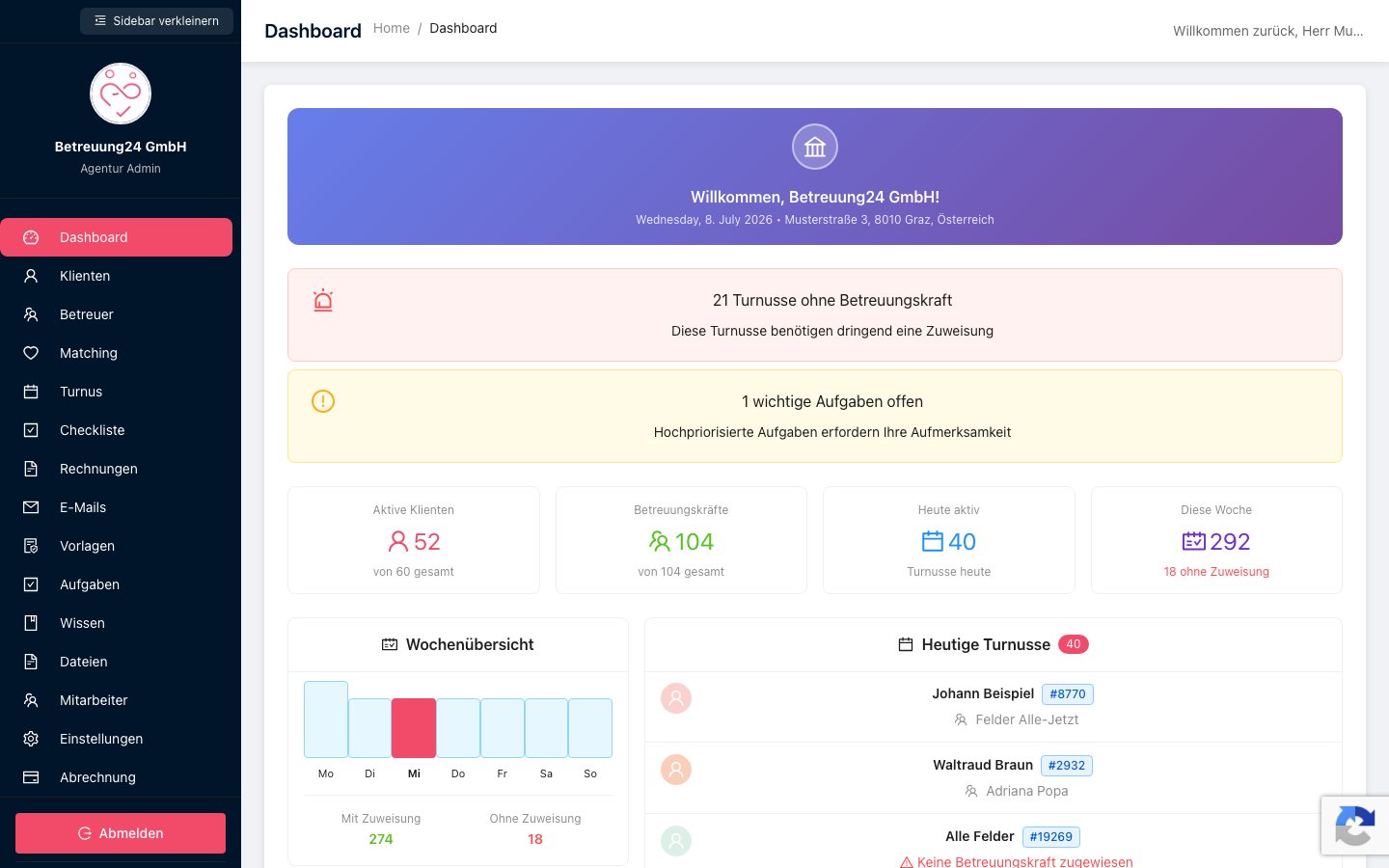Screen dimensions: 1389x868
Task: Click the Aktive Klienten stat card
Action: coord(414,540)
